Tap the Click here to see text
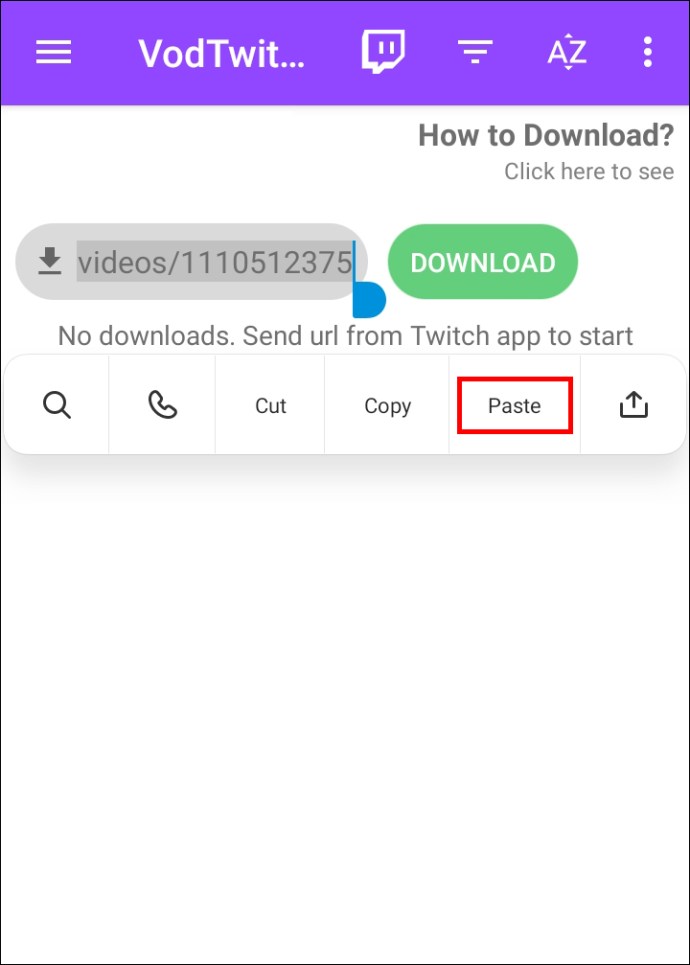 (589, 171)
